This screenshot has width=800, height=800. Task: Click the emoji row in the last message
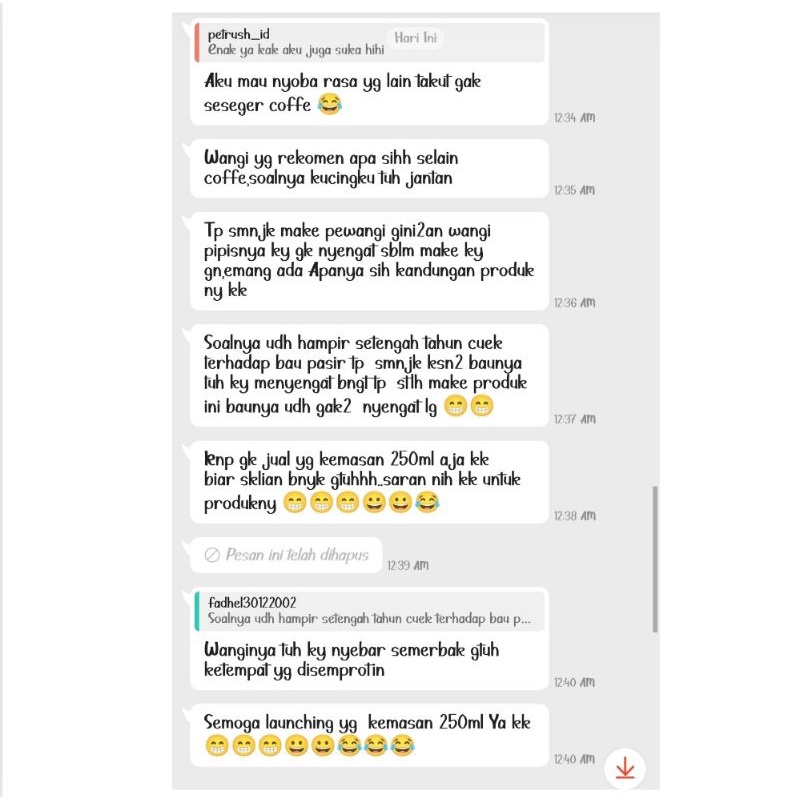(310, 745)
